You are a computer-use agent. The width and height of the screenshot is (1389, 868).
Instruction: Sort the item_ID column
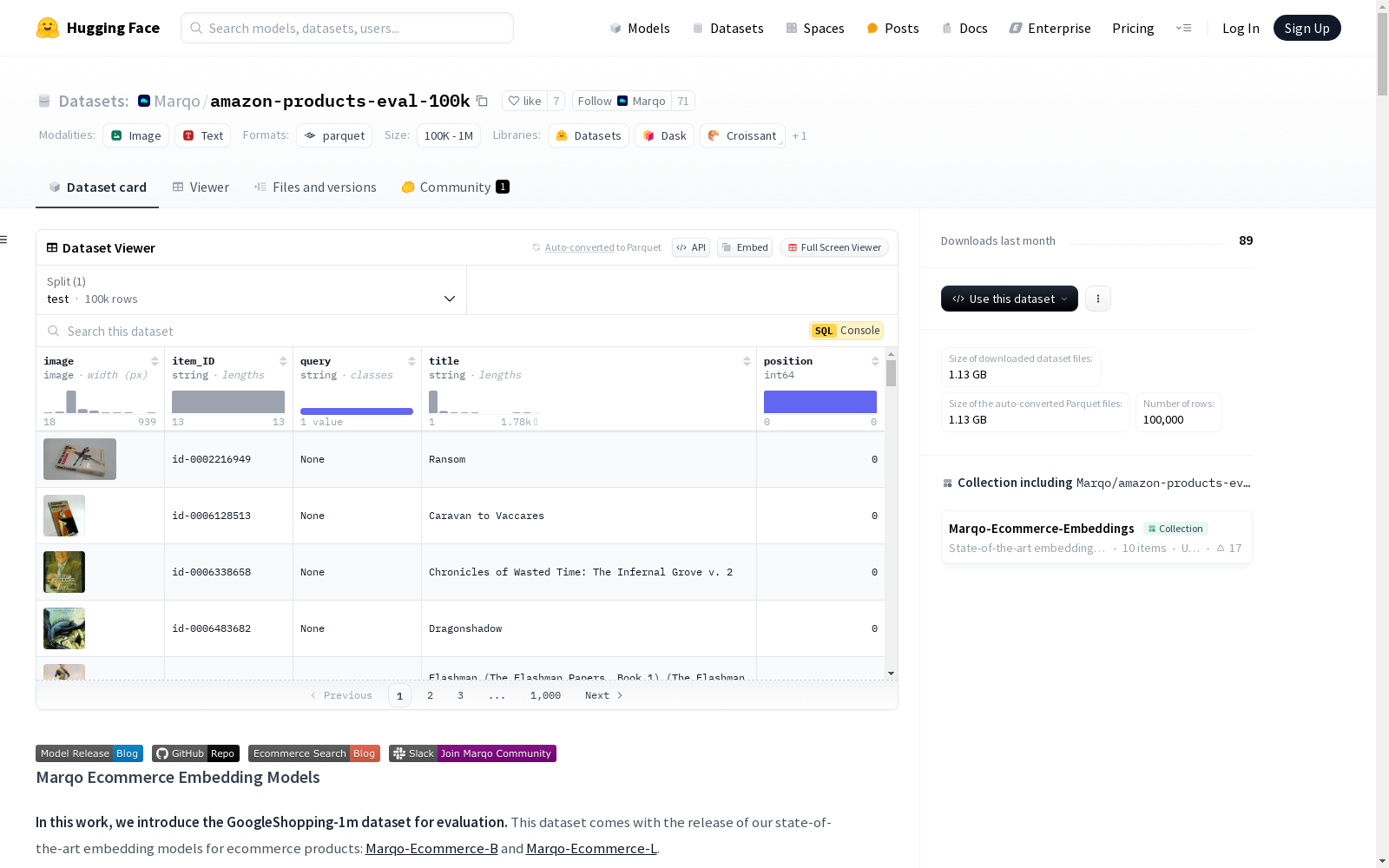pos(283,361)
